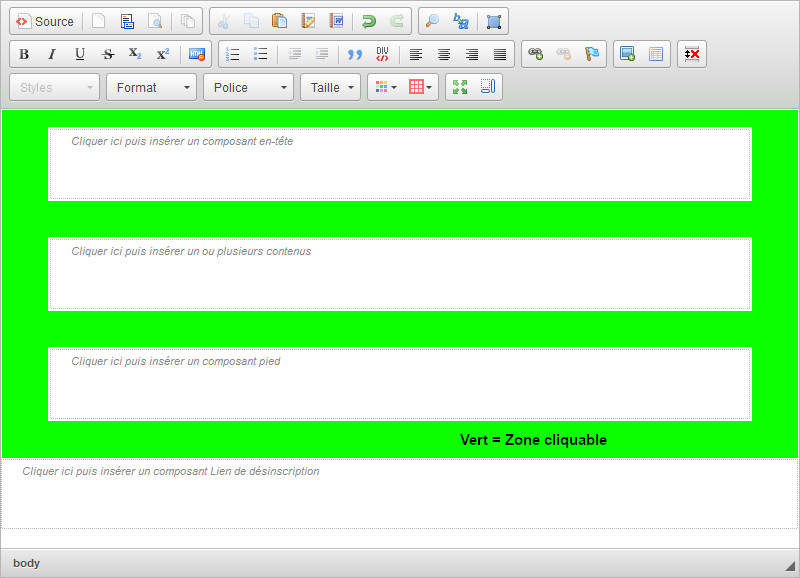Screen dimensions: 800x578
Task: Click the Undo arrow icon
Action: (x=369, y=21)
